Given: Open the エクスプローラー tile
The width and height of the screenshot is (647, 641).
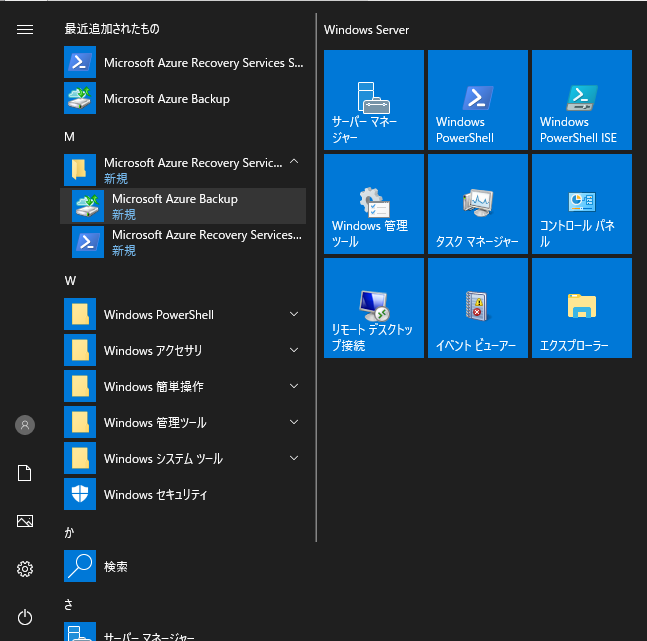Looking at the screenshot, I should 582,308.
